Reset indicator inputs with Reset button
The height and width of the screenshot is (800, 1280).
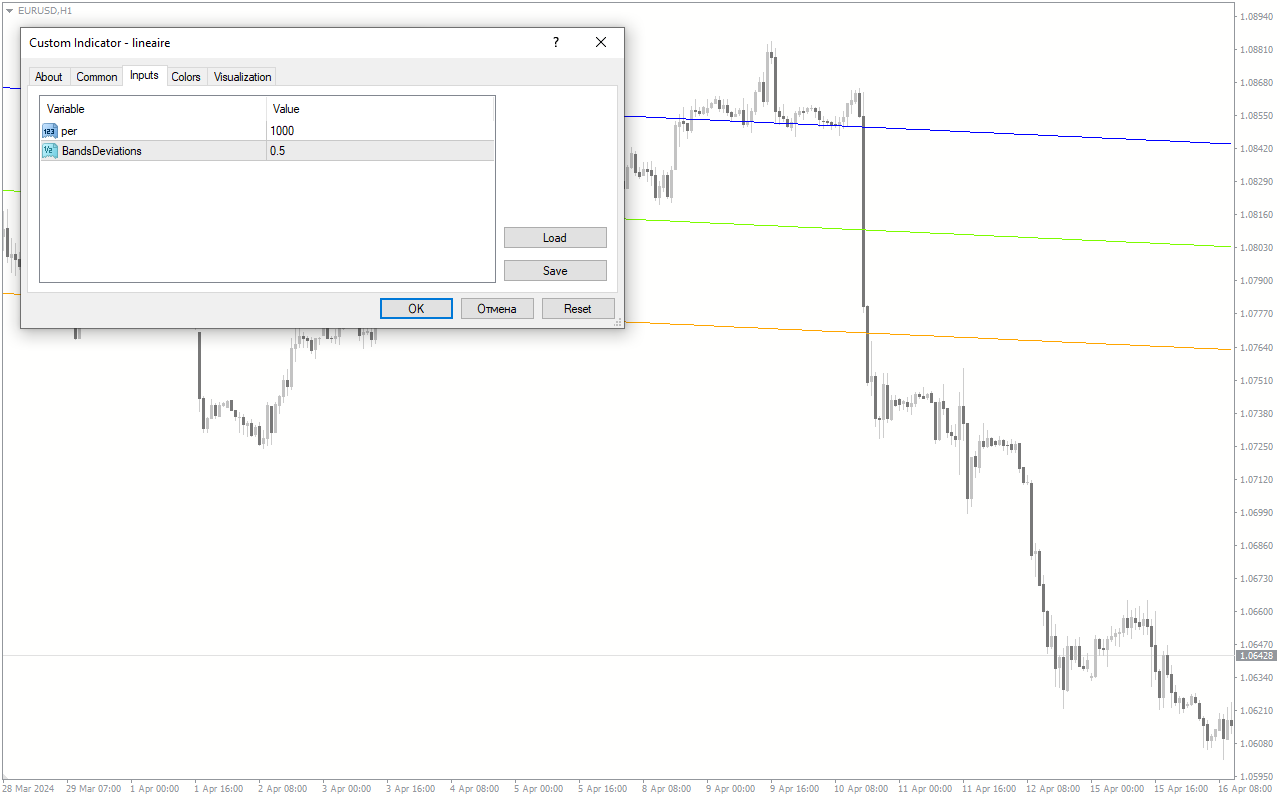(x=578, y=308)
